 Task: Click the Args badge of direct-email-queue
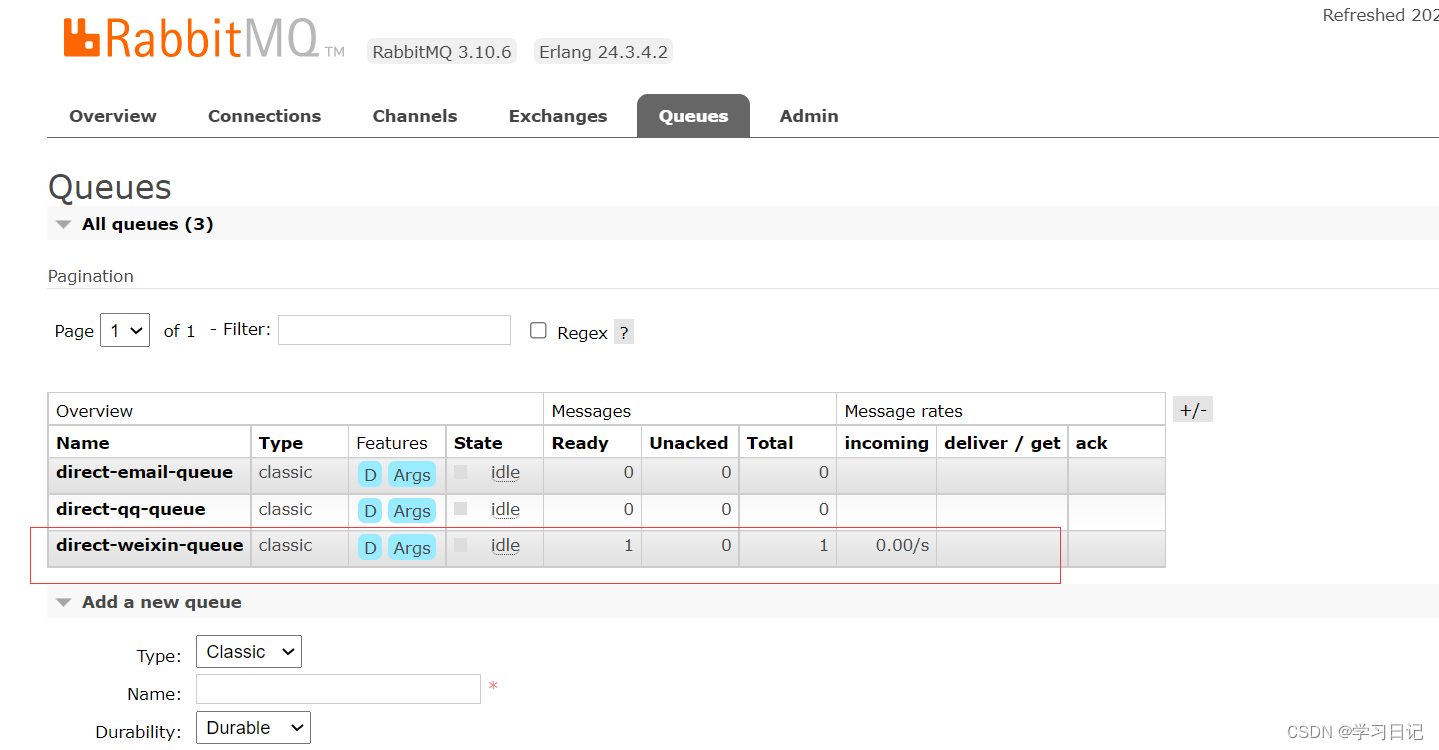click(412, 475)
